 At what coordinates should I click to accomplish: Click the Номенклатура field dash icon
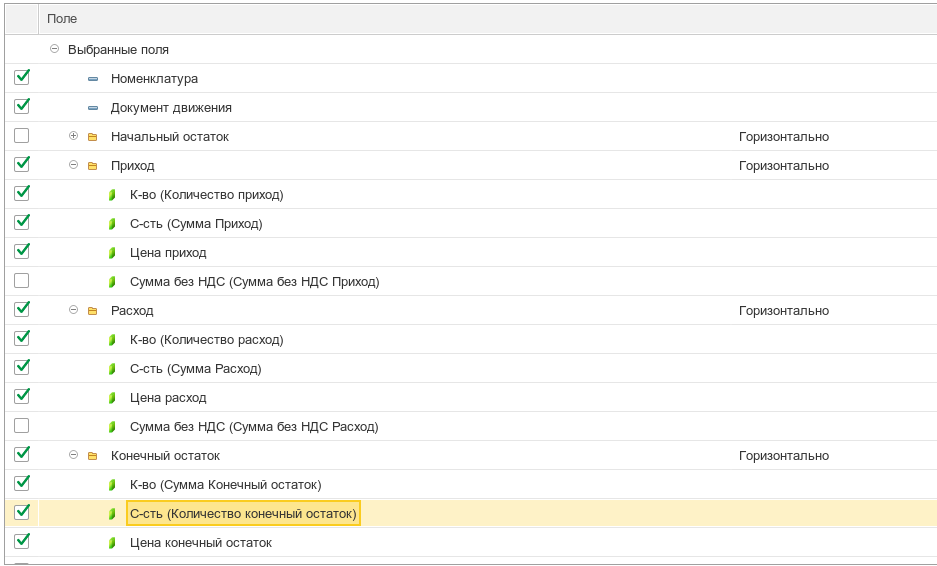pos(93,79)
